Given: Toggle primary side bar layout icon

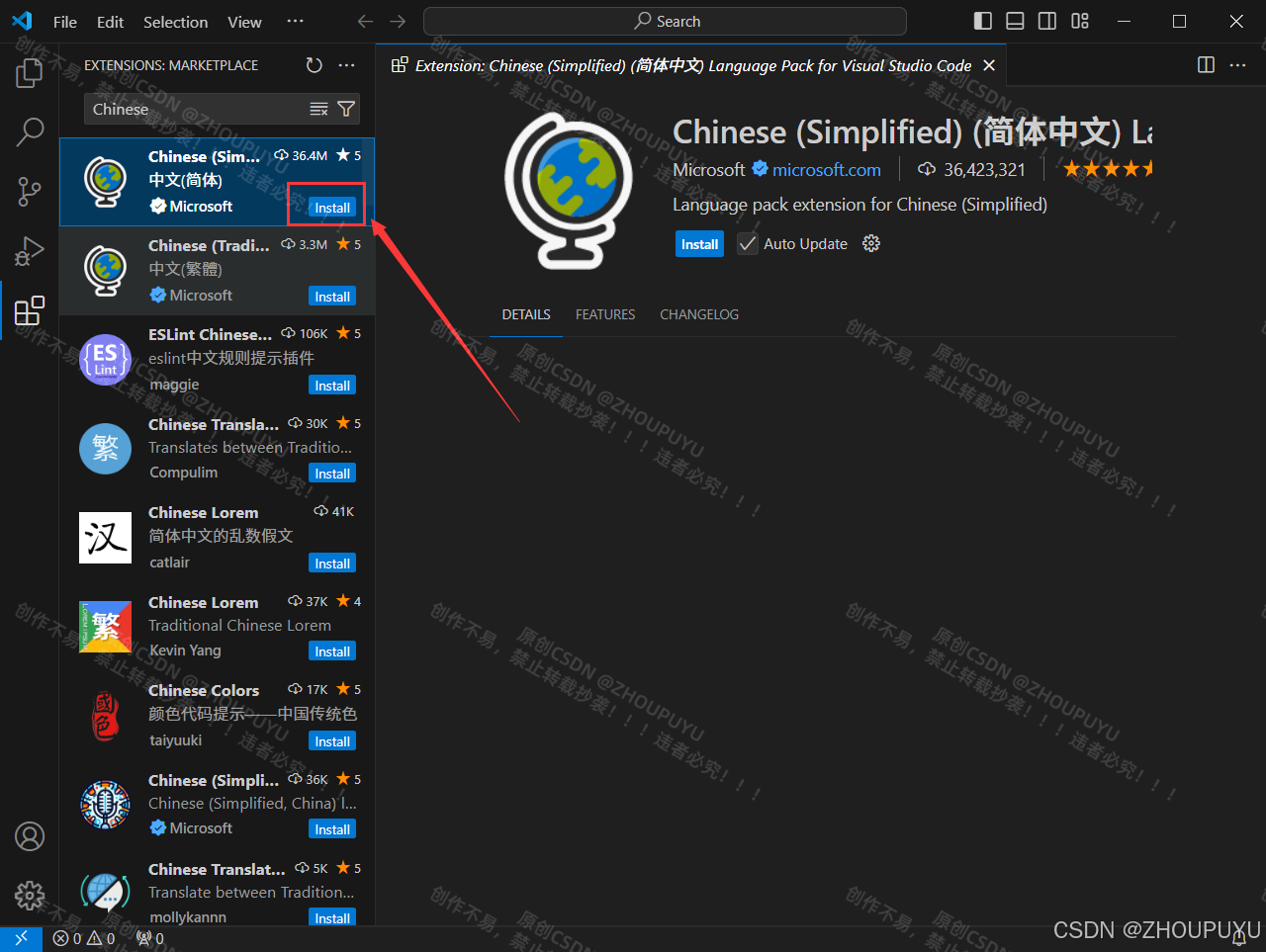Looking at the screenshot, I should 983,22.
